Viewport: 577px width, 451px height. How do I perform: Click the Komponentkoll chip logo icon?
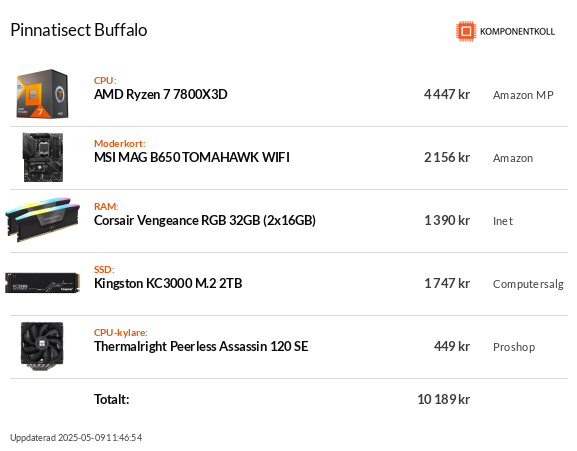point(466,31)
